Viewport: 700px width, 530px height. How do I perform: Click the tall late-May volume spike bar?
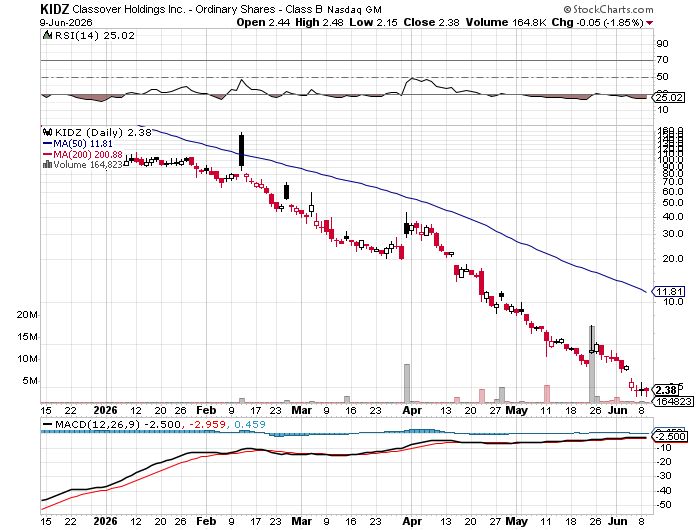pyautogui.click(x=592, y=364)
